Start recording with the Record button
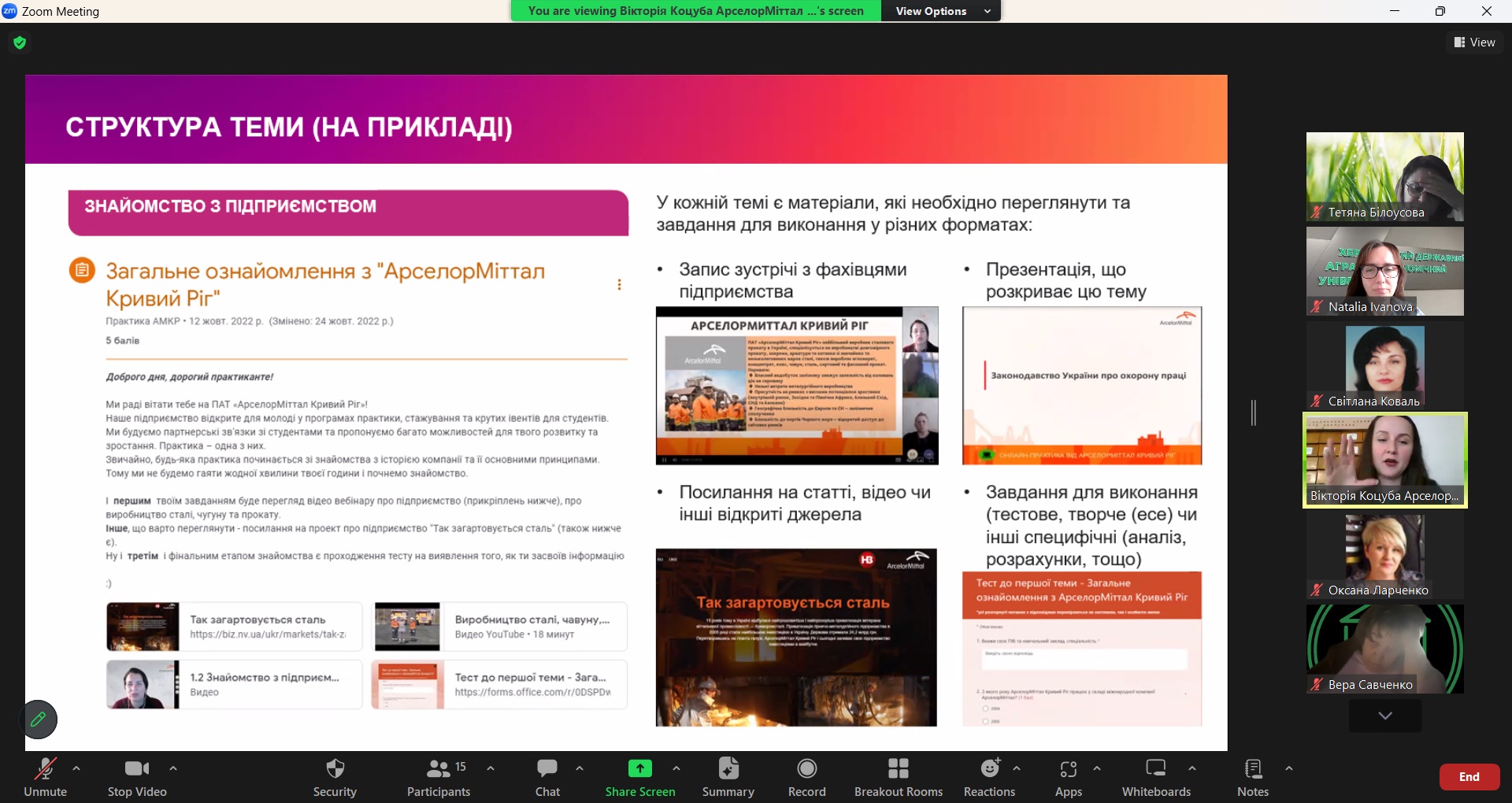This screenshot has width=1512, height=803. click(x=807, y=777)
